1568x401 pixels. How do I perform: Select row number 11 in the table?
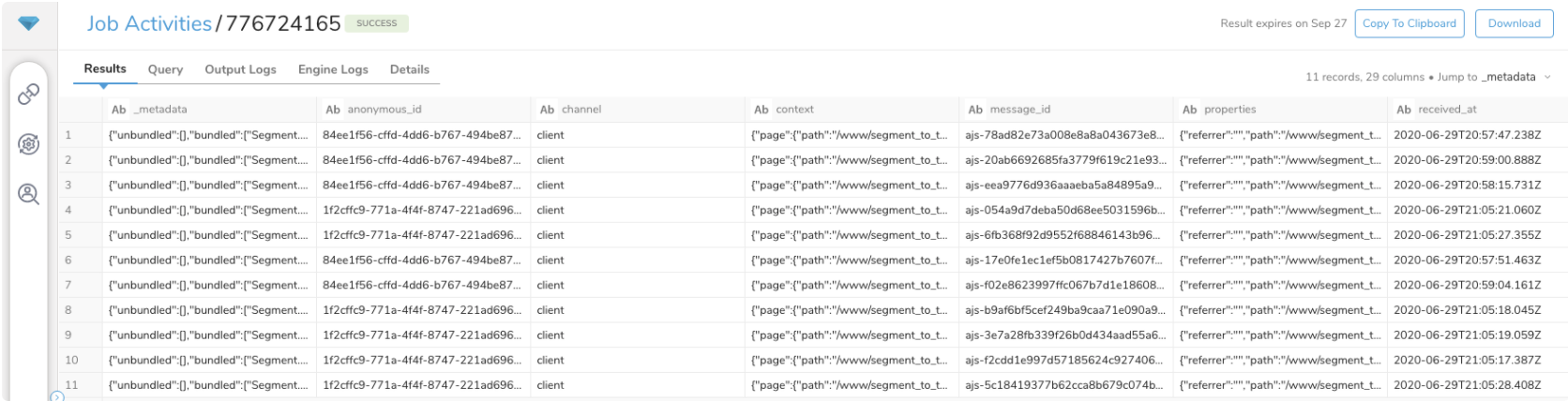tap(71, 385)
